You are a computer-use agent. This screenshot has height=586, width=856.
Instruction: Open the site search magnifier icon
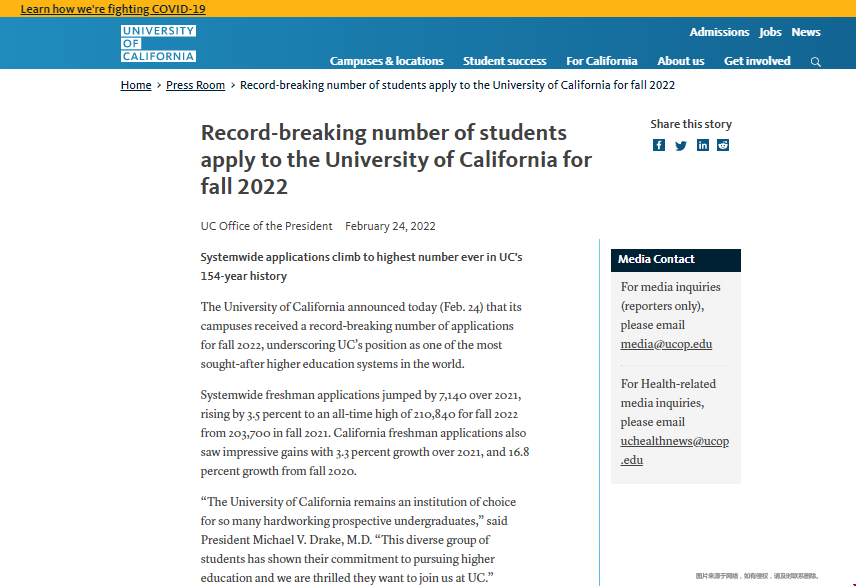tap(816, 62)
